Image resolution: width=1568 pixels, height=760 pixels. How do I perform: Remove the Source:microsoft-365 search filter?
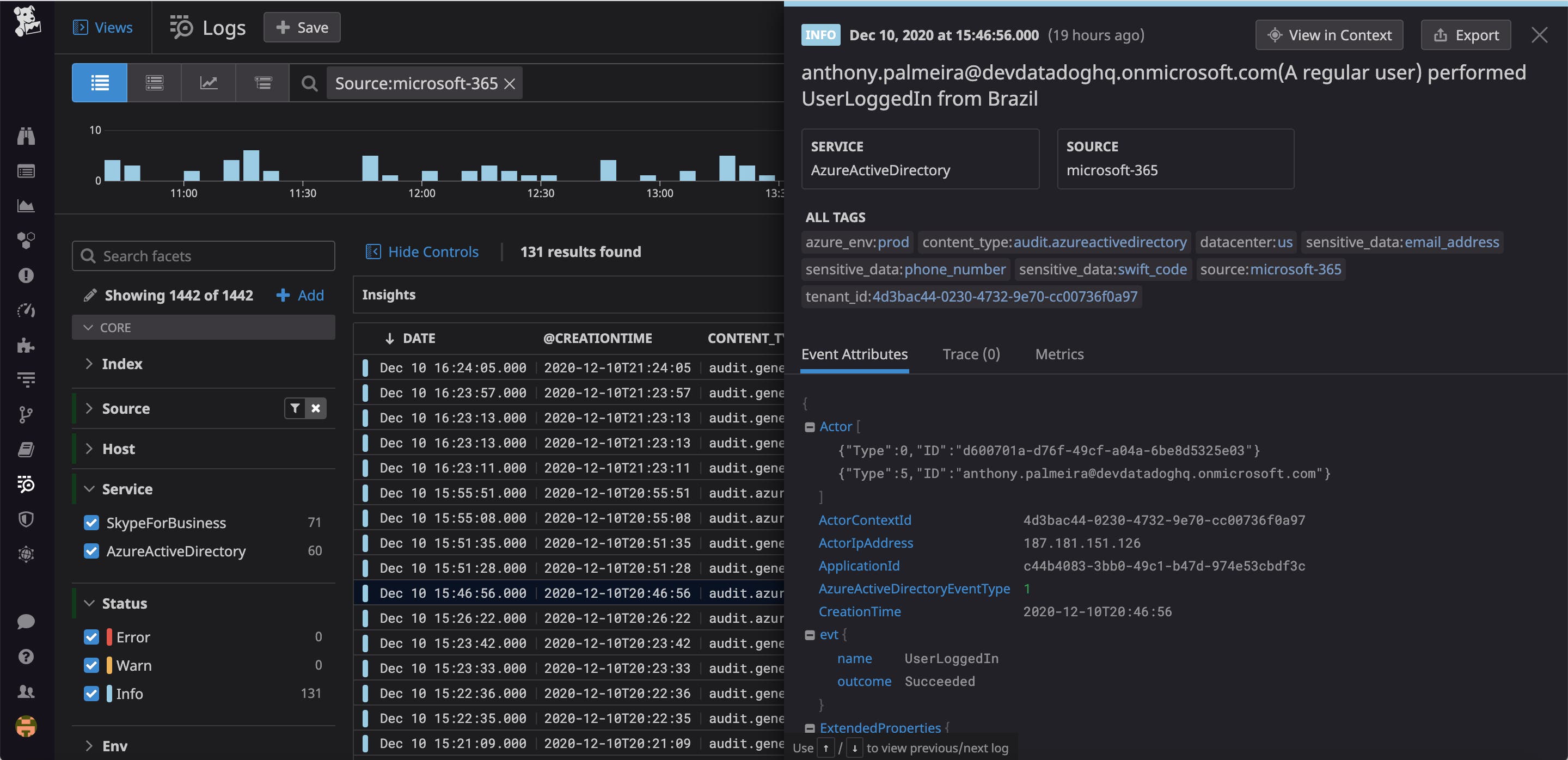tap(510, 83)
